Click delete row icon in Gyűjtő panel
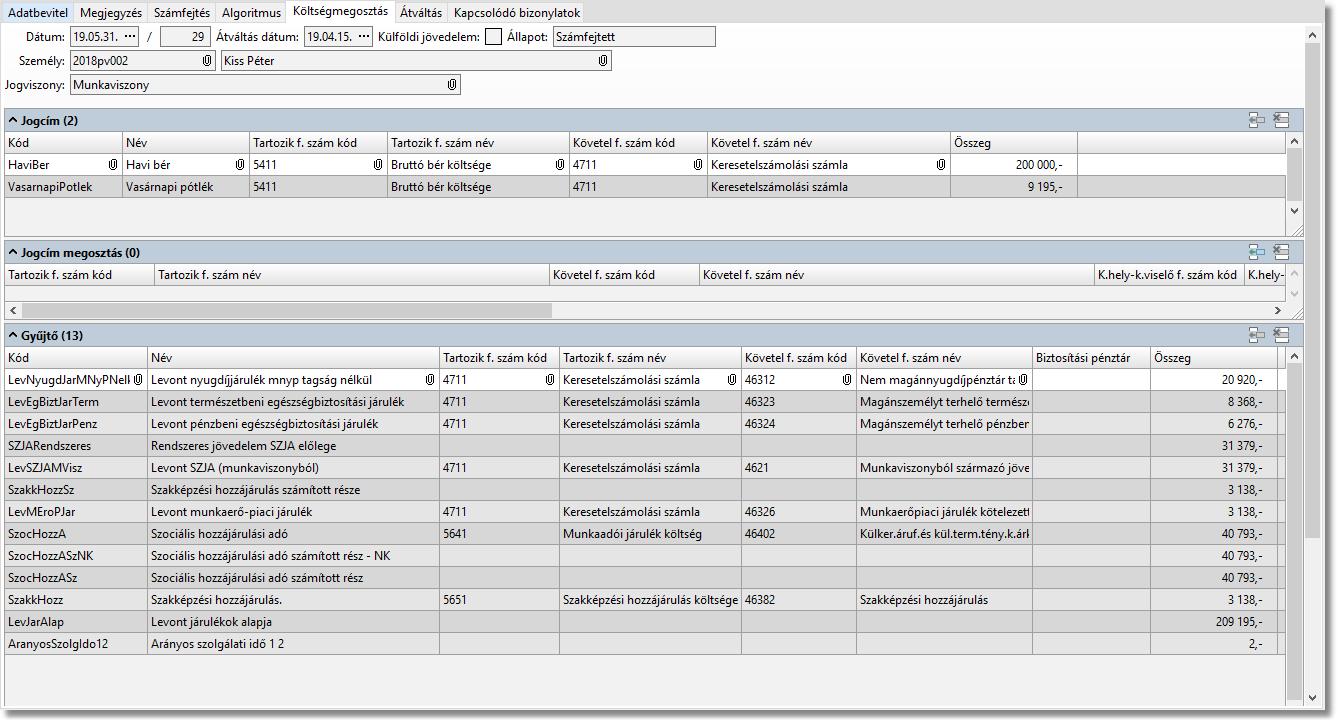This screenshot has width=1337, height=722. tap(1281, 335)
